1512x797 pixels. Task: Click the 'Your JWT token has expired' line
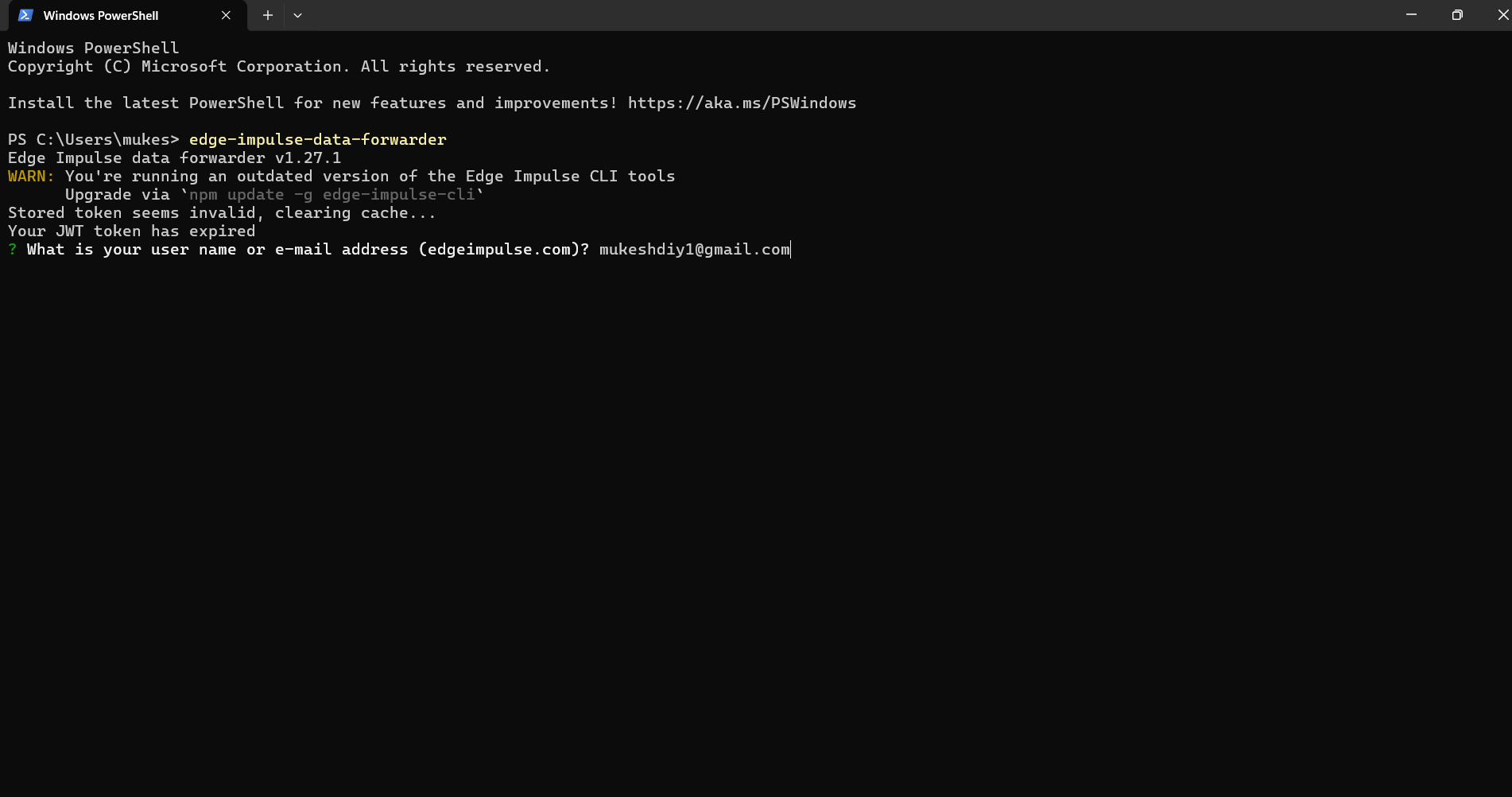pos(131,231)
